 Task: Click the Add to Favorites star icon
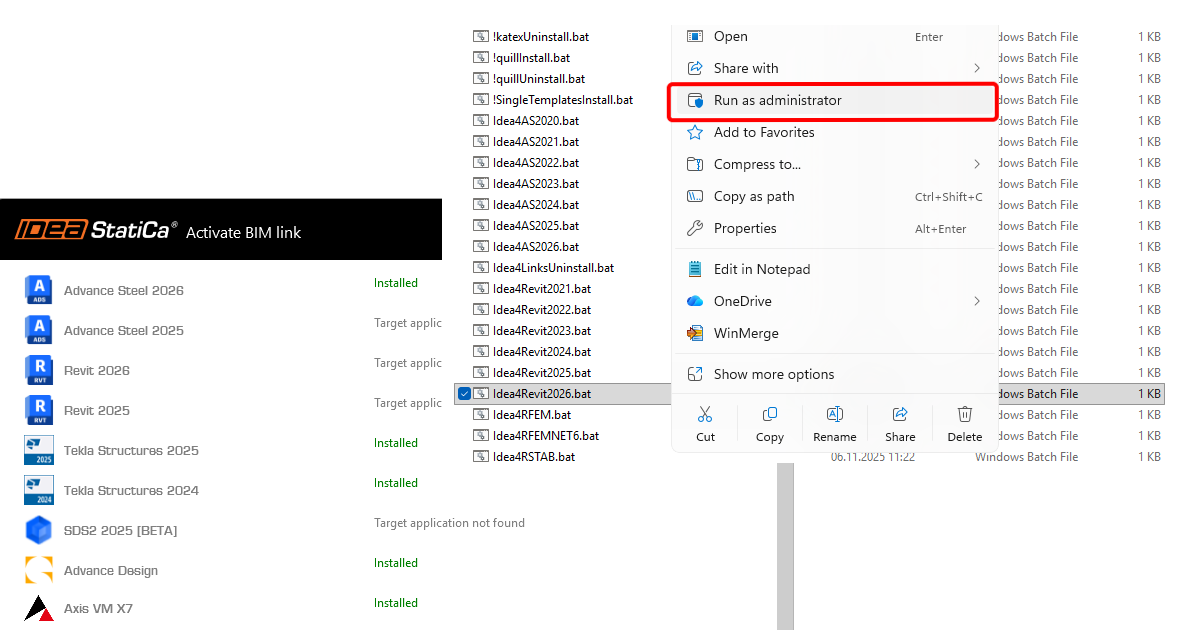695,132
